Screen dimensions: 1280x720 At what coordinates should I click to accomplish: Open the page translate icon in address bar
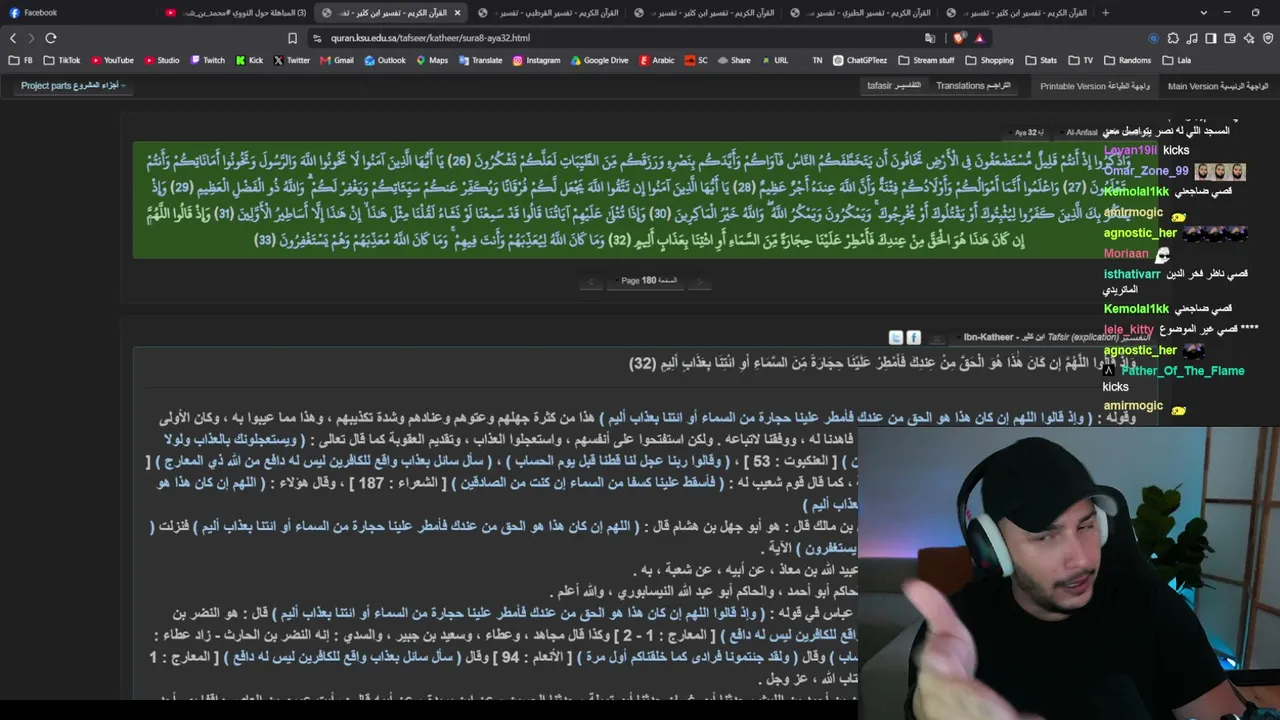click(x=930, y=38)
